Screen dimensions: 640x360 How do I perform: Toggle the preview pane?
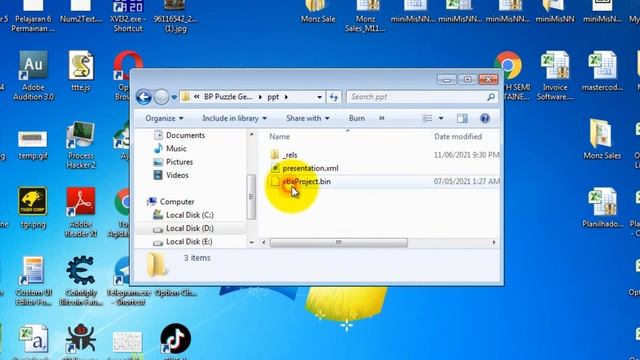click(462, 118)
